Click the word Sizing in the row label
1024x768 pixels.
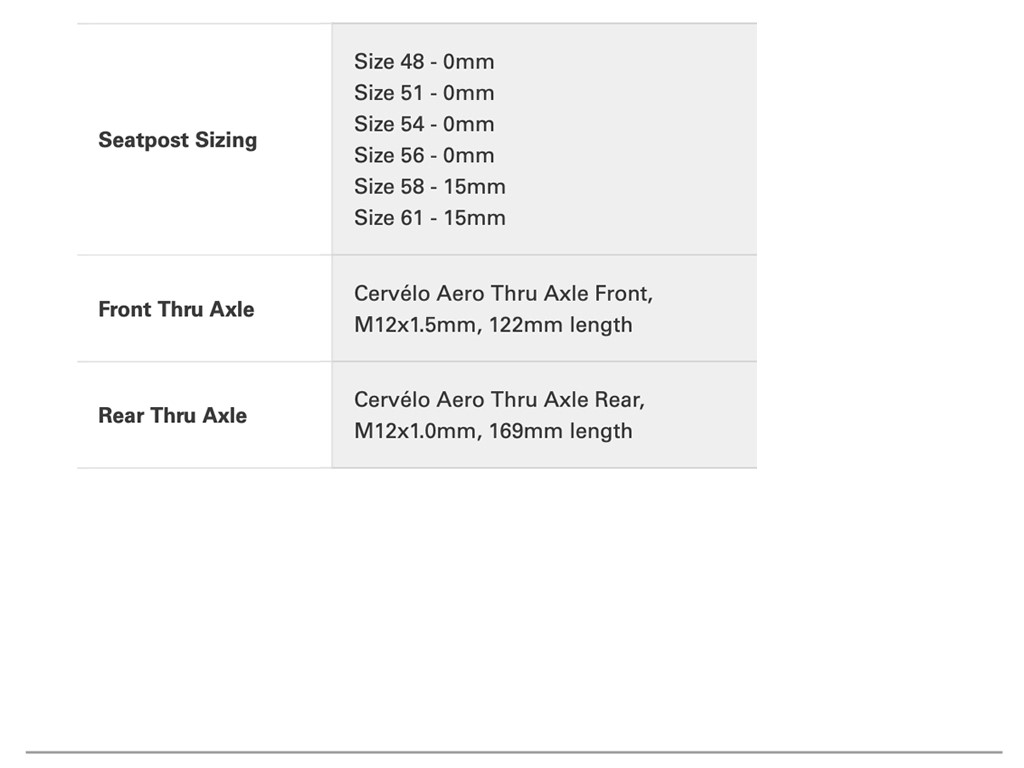[225, 140]
